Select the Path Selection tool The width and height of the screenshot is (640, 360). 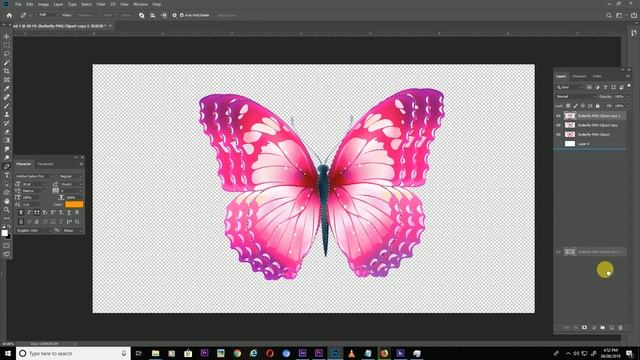[7, 184]
